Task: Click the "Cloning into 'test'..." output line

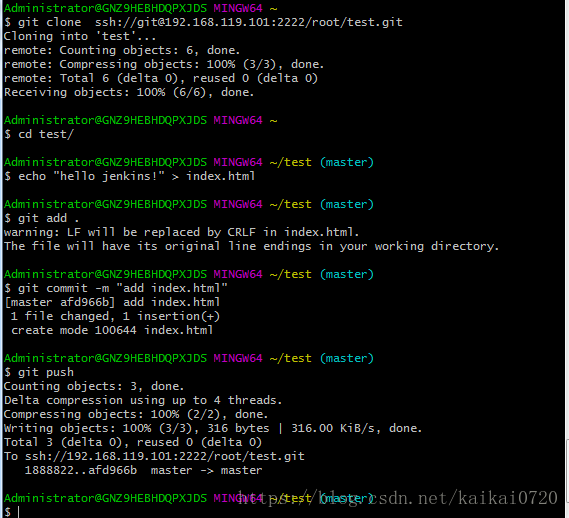Action: (80, 36)
